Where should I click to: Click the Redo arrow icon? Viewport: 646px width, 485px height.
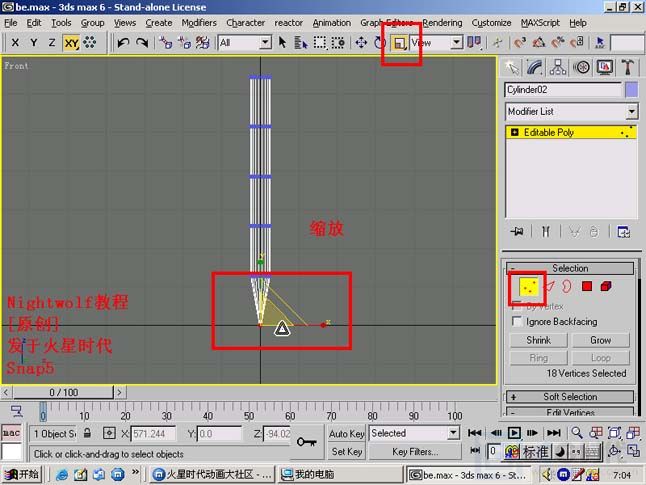(x=142, y=42)
